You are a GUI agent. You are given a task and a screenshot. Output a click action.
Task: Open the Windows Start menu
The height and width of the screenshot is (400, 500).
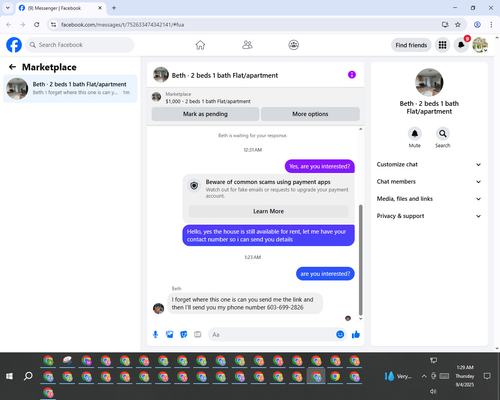9,376
